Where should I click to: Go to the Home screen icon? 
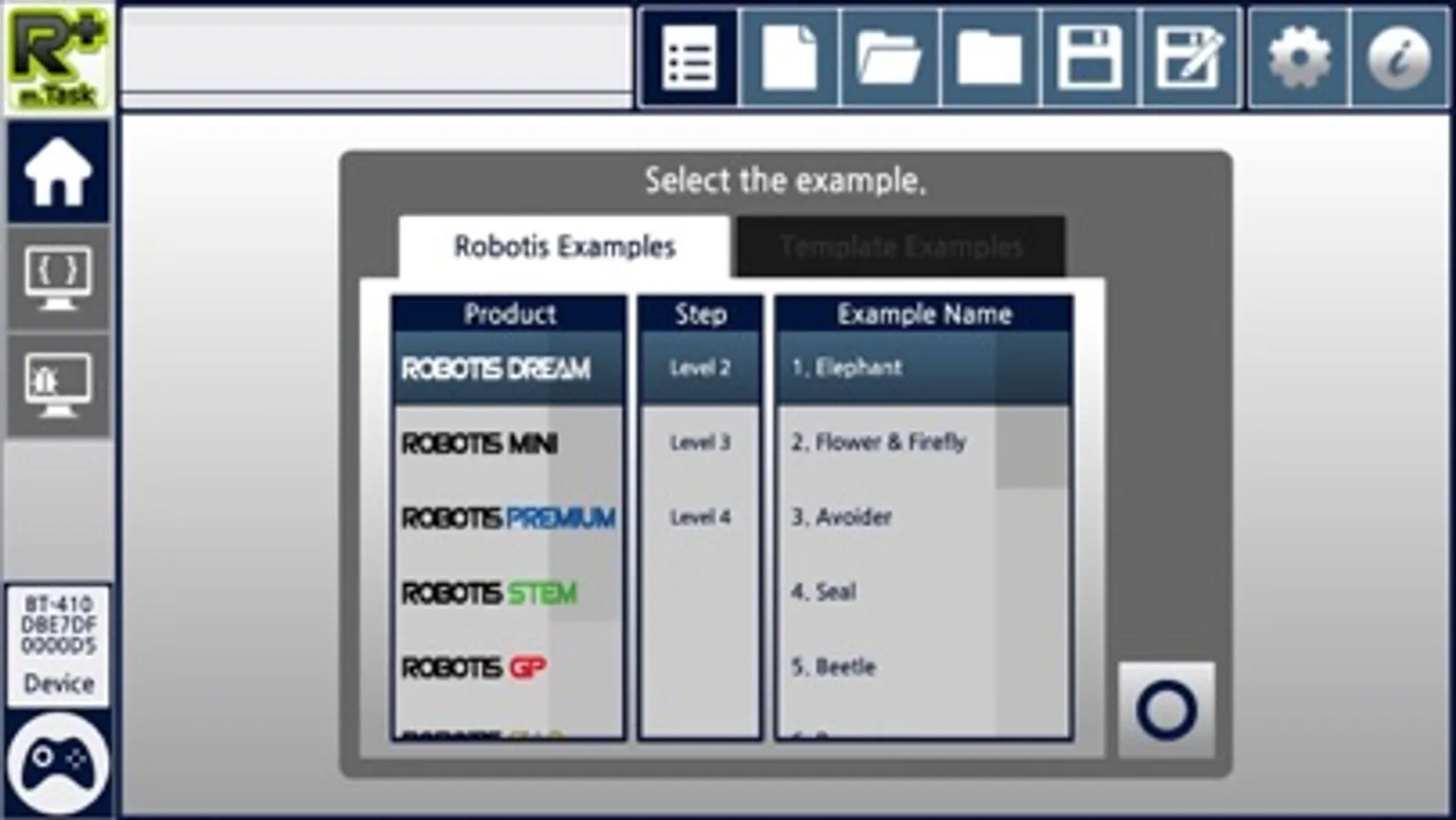58,172
